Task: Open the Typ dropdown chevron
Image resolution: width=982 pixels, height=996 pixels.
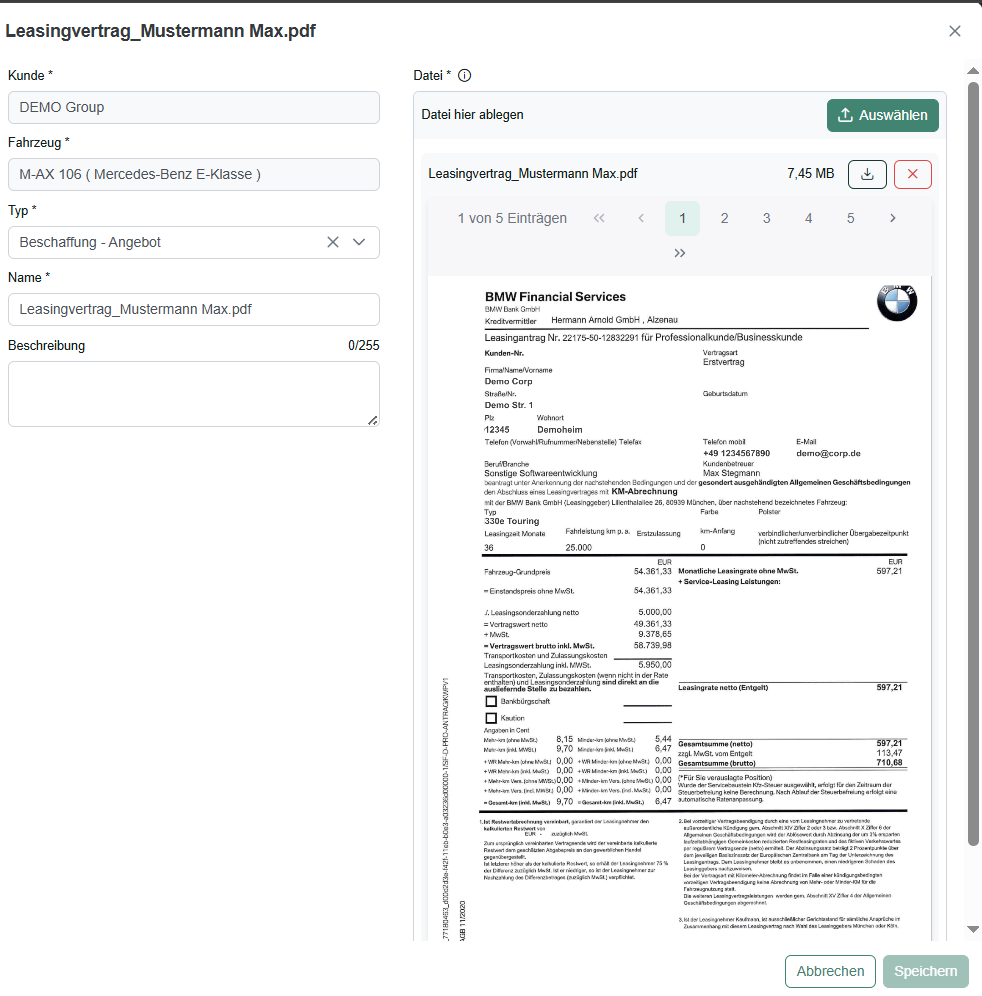Action: click(359, 242)
